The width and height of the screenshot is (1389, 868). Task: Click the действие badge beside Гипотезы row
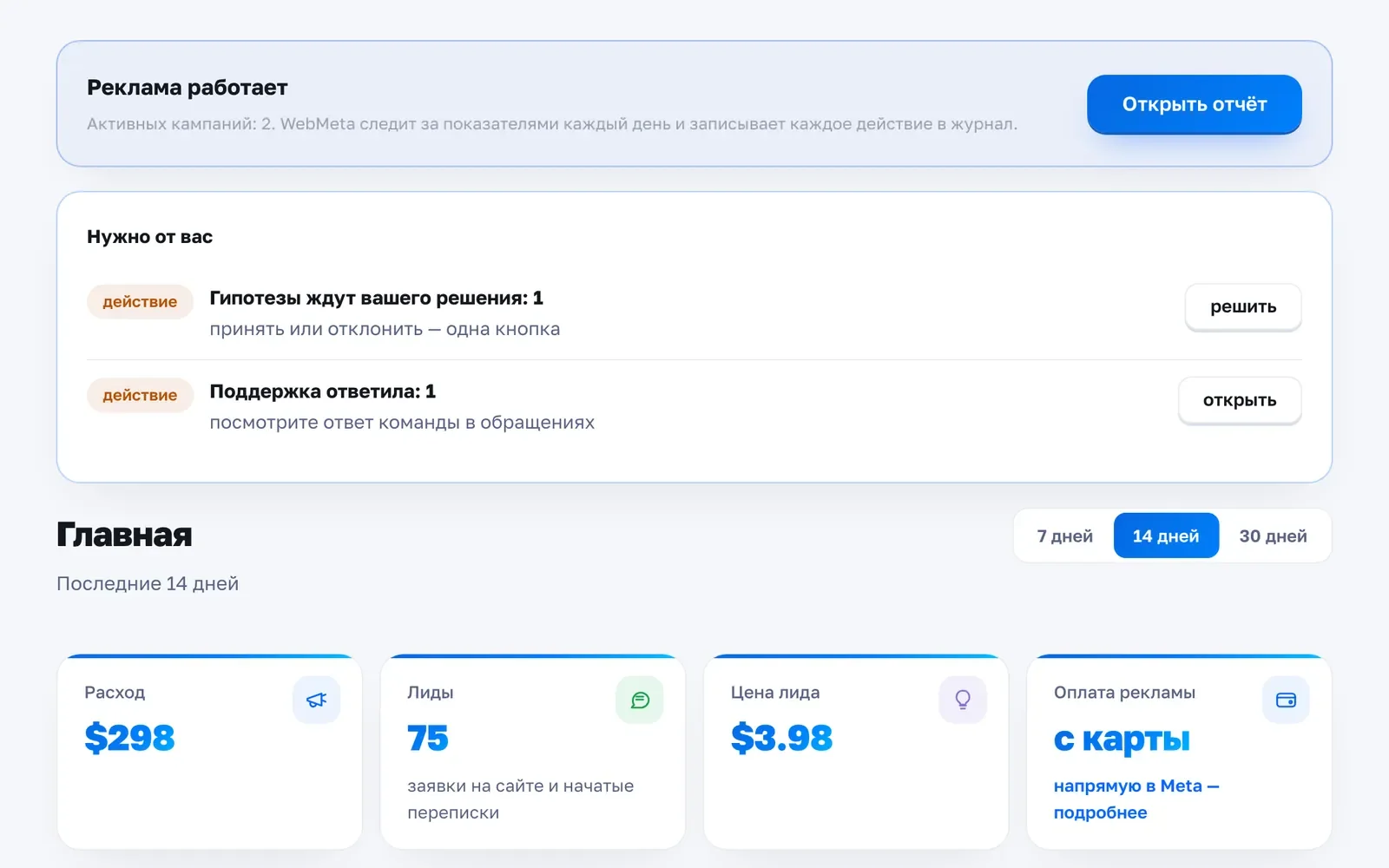[x=140, y=302]
